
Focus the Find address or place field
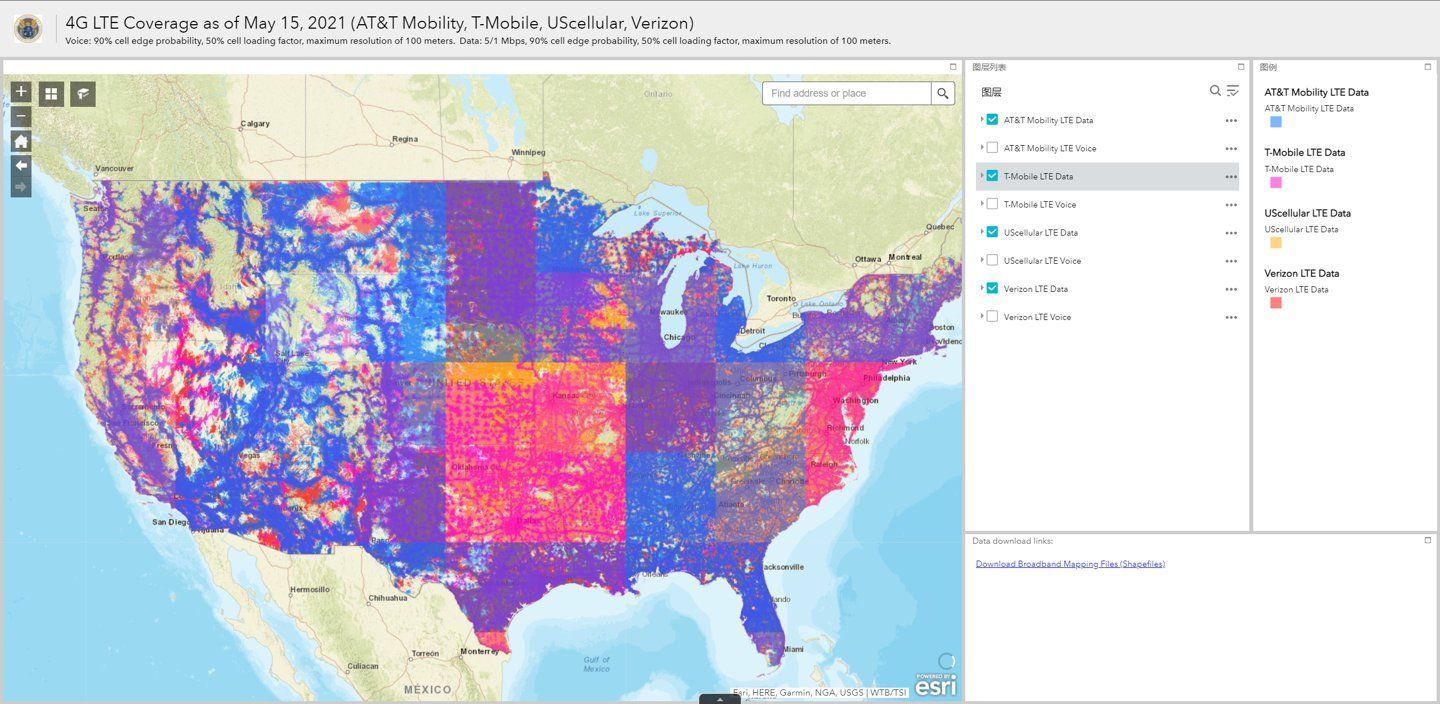847,93
